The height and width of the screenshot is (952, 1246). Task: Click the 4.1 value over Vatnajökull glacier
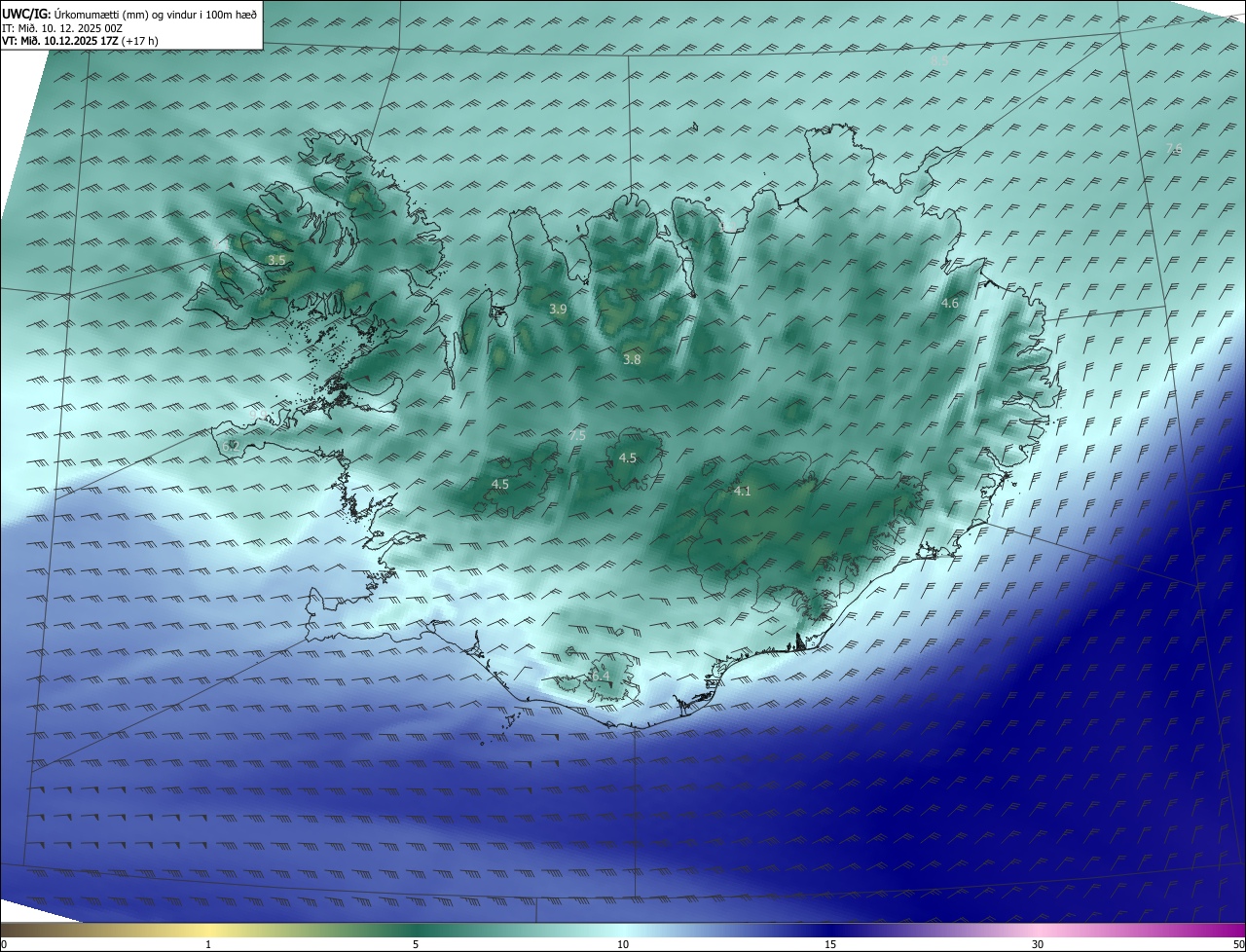click(x=743, y=492)
